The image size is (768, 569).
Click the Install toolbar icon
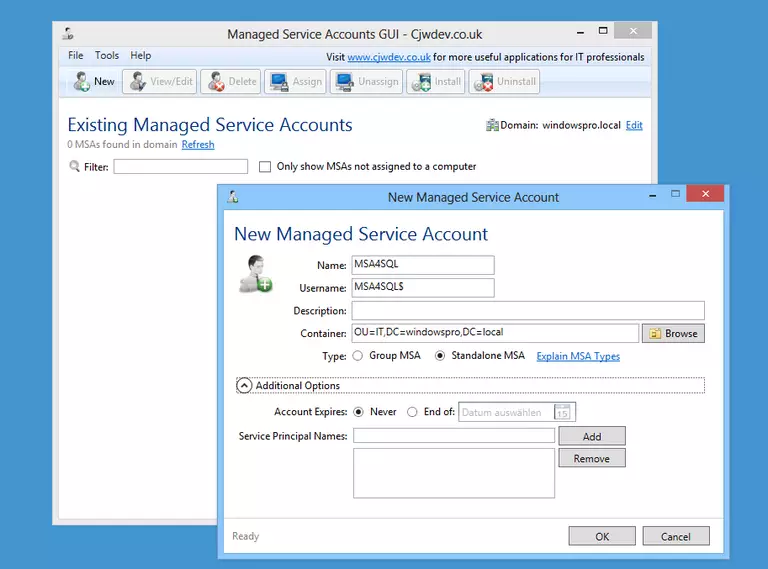[420, 82]
